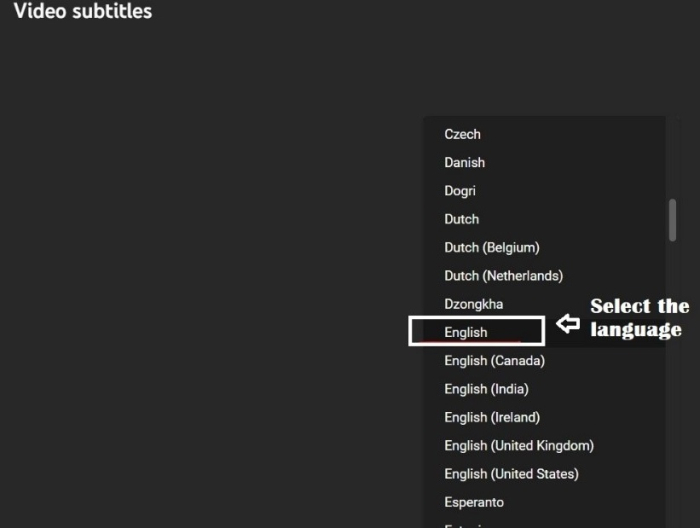
Task: Select the highlighted English option
Action: click(466, 332)
